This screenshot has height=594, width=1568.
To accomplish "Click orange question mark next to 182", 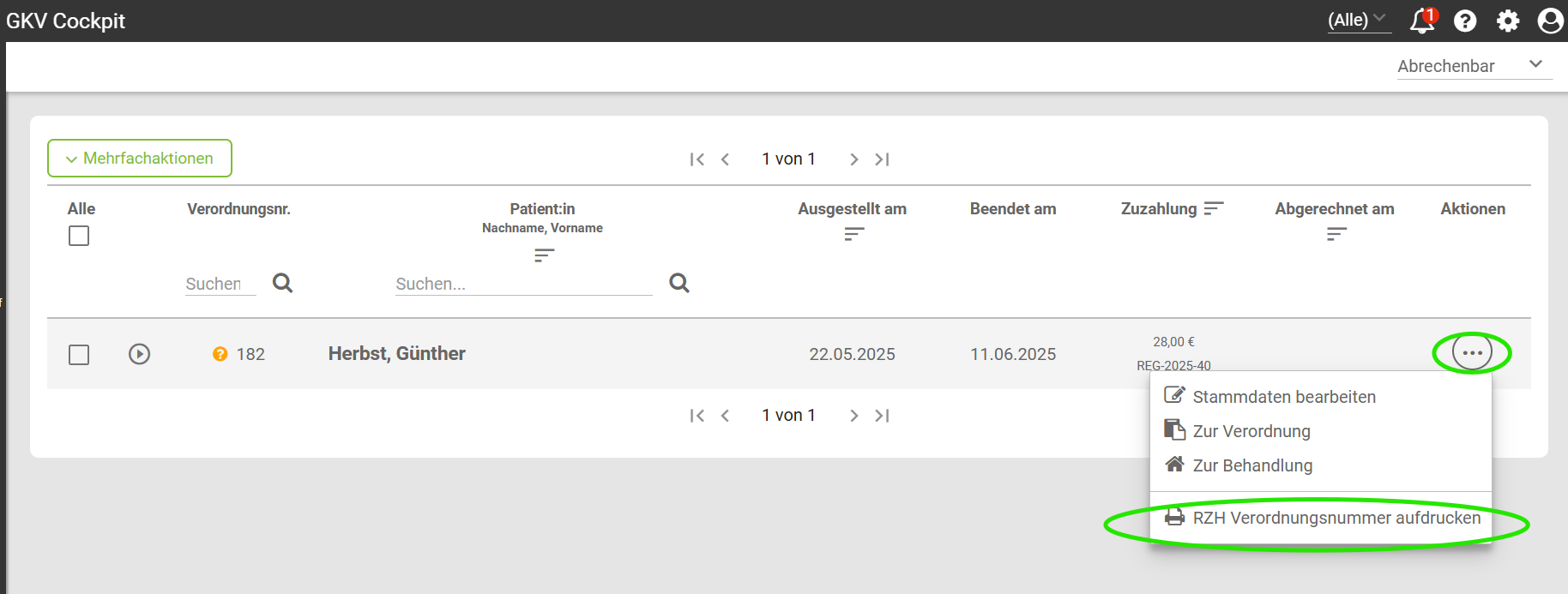I will tap(220, 354).
